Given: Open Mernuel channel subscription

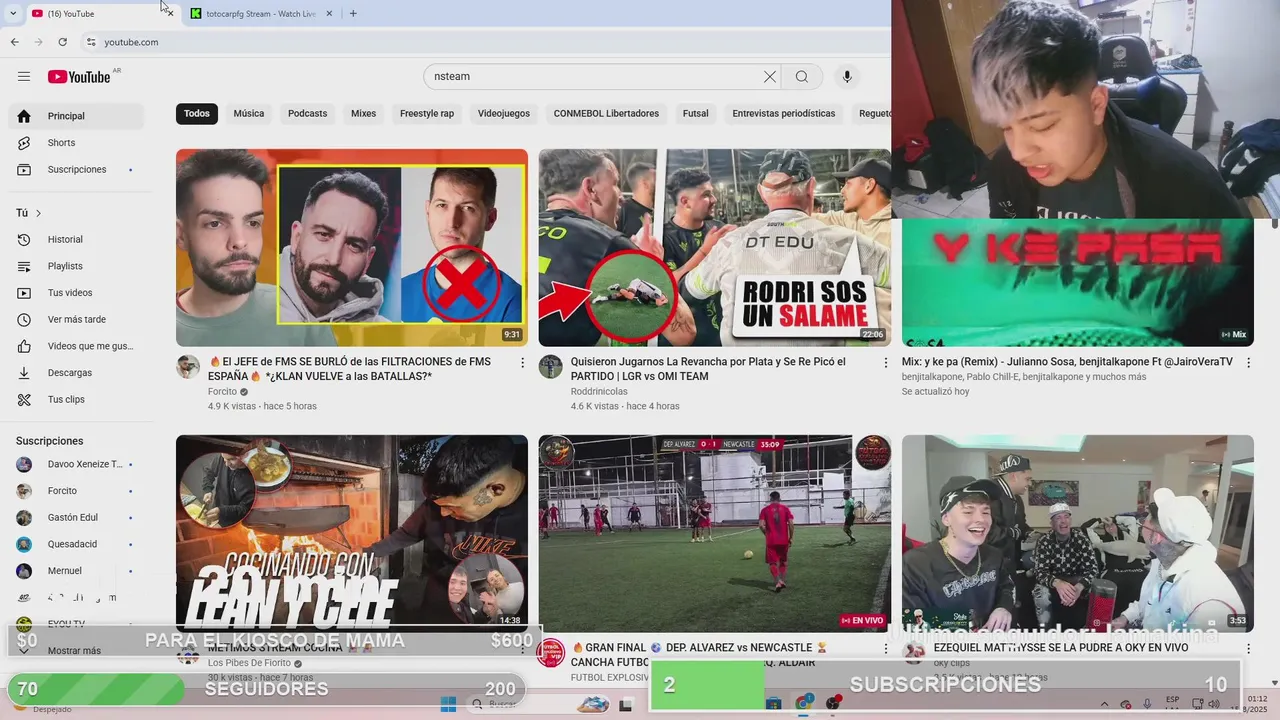Looking at the screenshot, I should click(x=76, y=571).
